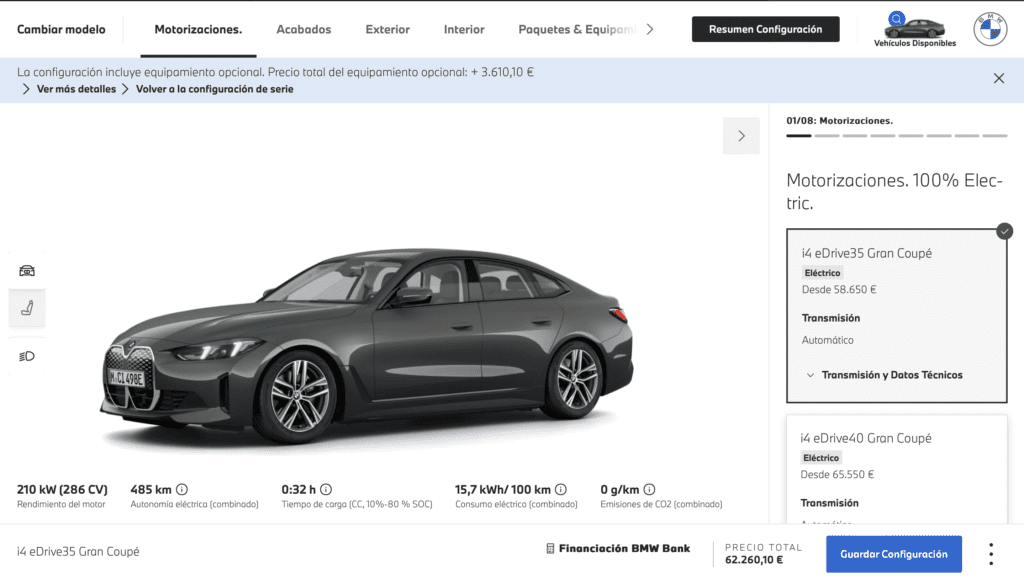Open the Acabados tab
Screen dimensions: 1024x584
(304, 29)
